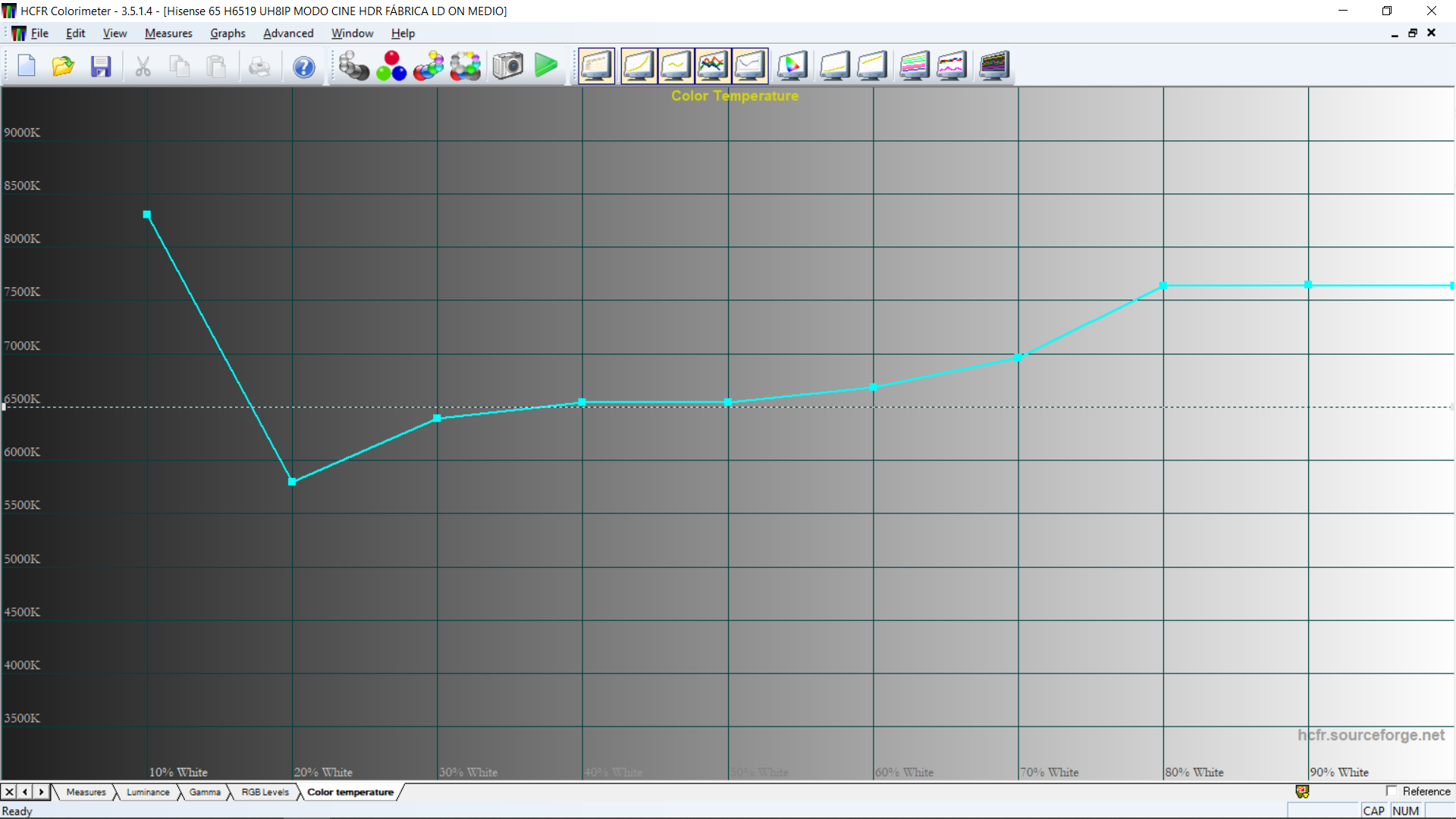Switch to the Luminance tab
1456x819 pixels.
pos(148,792)
